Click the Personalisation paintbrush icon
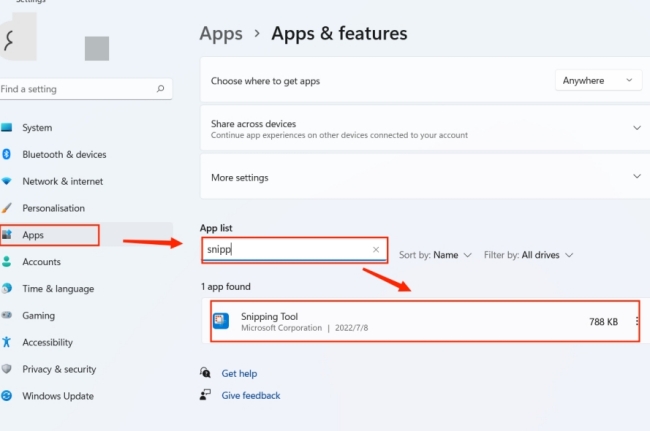This screenshot has height=431, width=650. [x=6, y=208]
